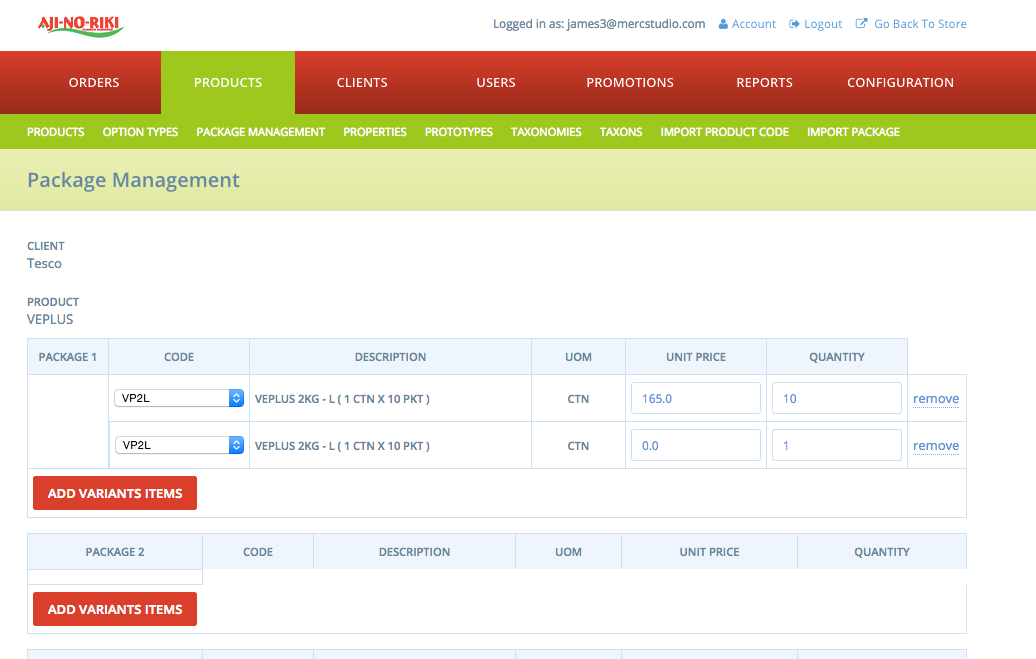Switch to the Clients tab
This screenshot has width=1036, height=659.
[x=362, y=83]
